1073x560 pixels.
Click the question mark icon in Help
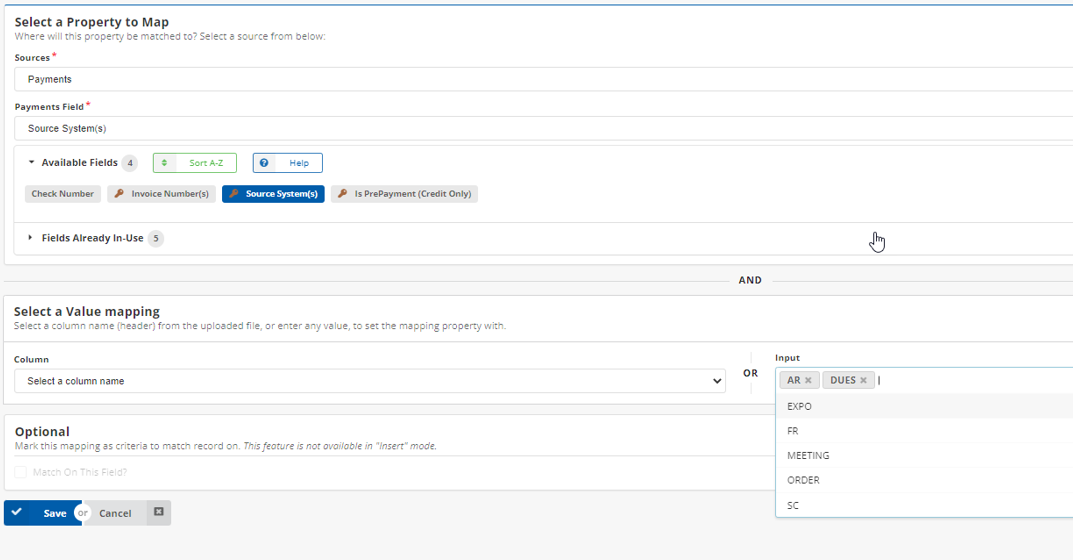coord(264,163)
